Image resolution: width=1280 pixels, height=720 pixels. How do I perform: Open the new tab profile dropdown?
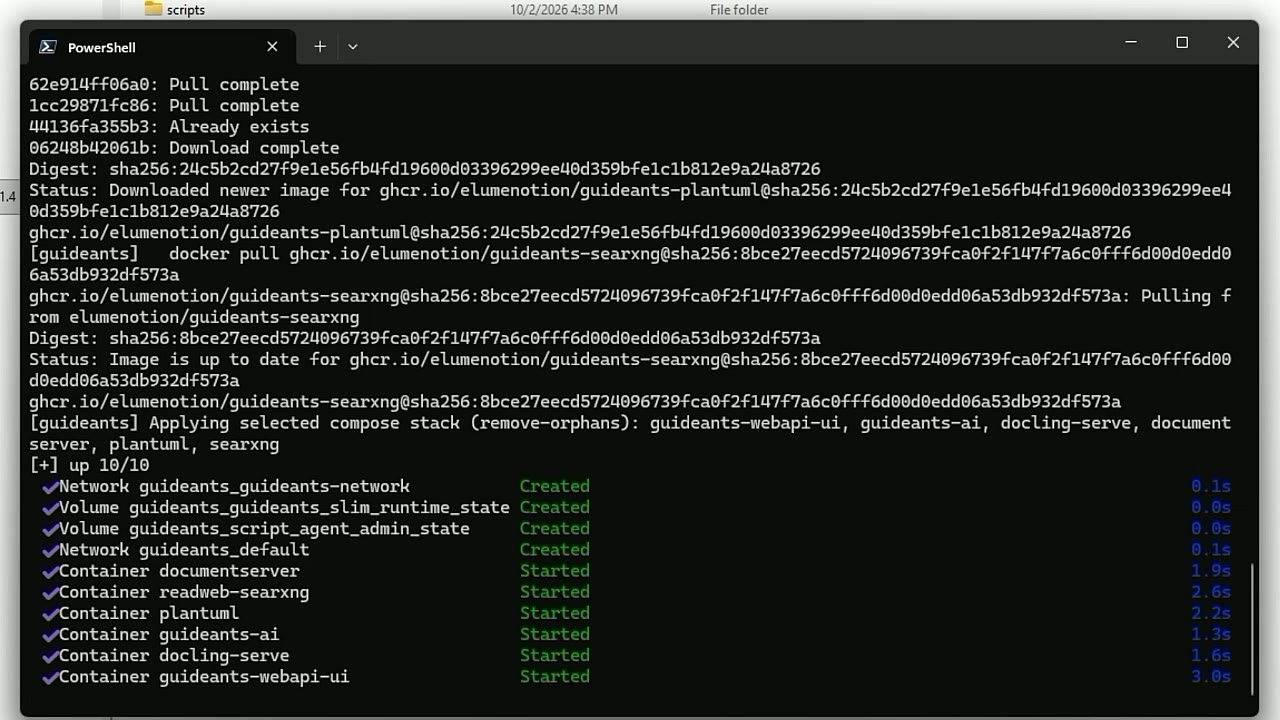point(353,47)
